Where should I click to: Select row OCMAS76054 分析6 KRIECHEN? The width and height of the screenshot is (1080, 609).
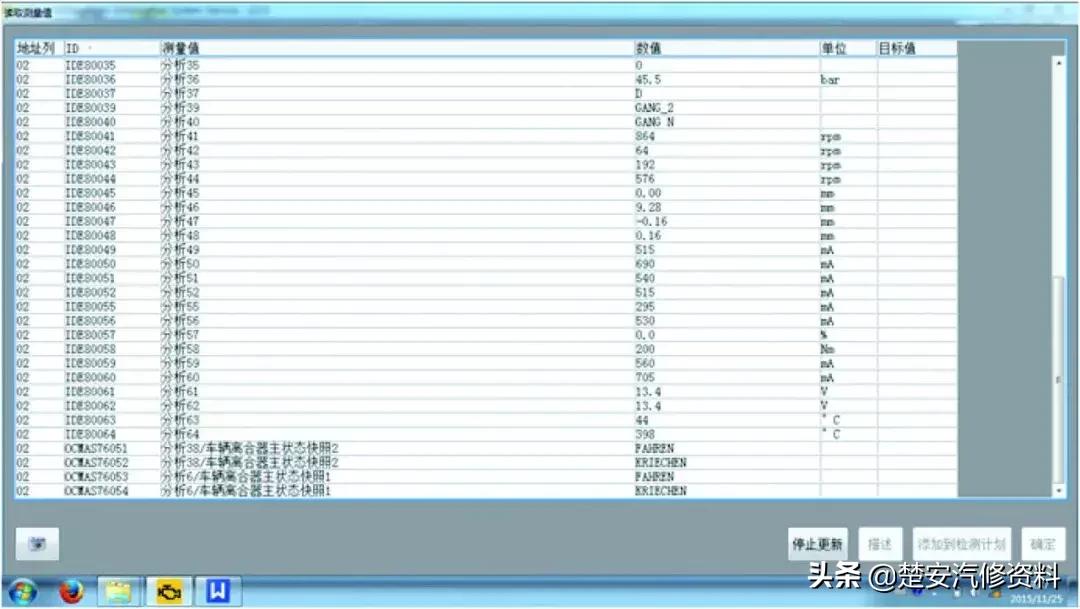(x=486, y=491)
